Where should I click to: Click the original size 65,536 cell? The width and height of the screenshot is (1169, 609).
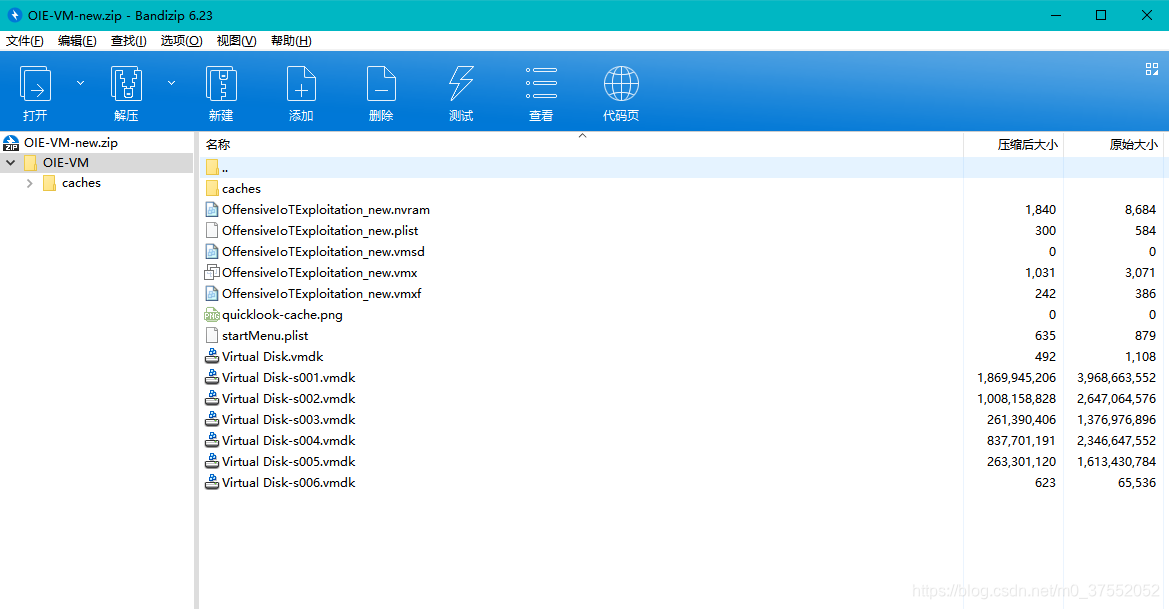click(1137, 483)
